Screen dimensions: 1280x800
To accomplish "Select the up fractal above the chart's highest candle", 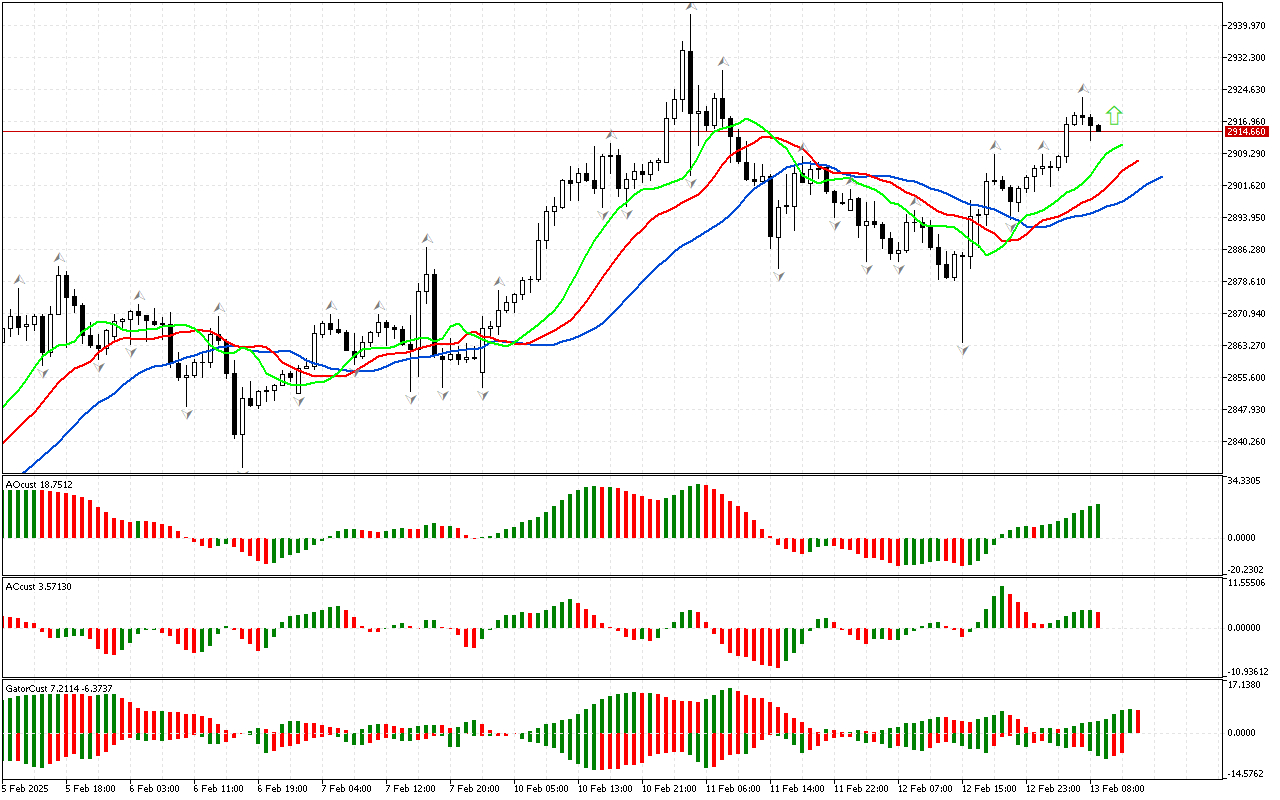I will pos(691,6).
